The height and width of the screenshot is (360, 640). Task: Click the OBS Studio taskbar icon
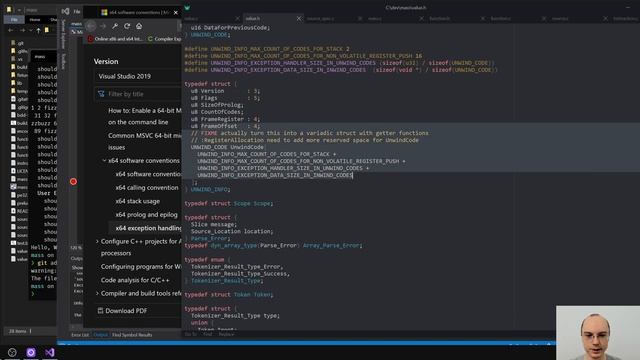pyautogui.click(x=12, y=352)
